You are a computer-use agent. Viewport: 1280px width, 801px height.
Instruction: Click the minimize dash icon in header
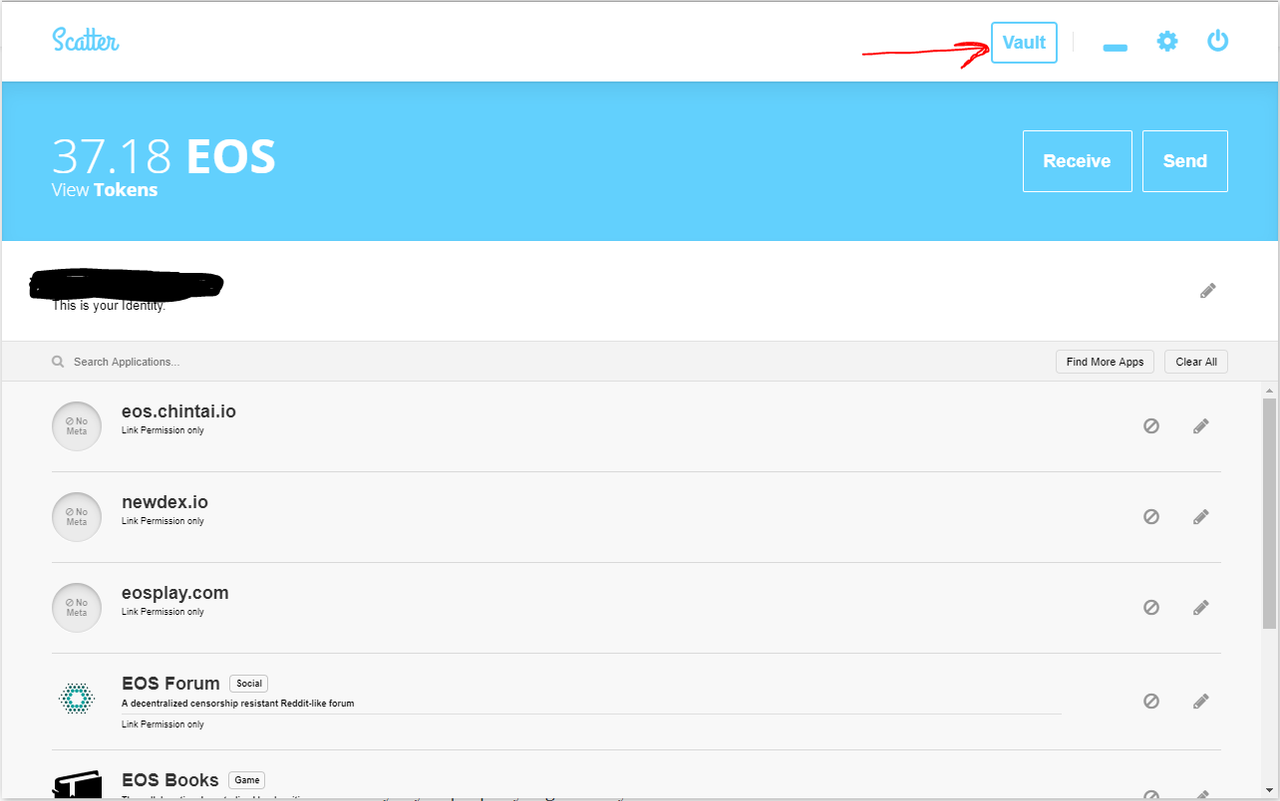1115,47
